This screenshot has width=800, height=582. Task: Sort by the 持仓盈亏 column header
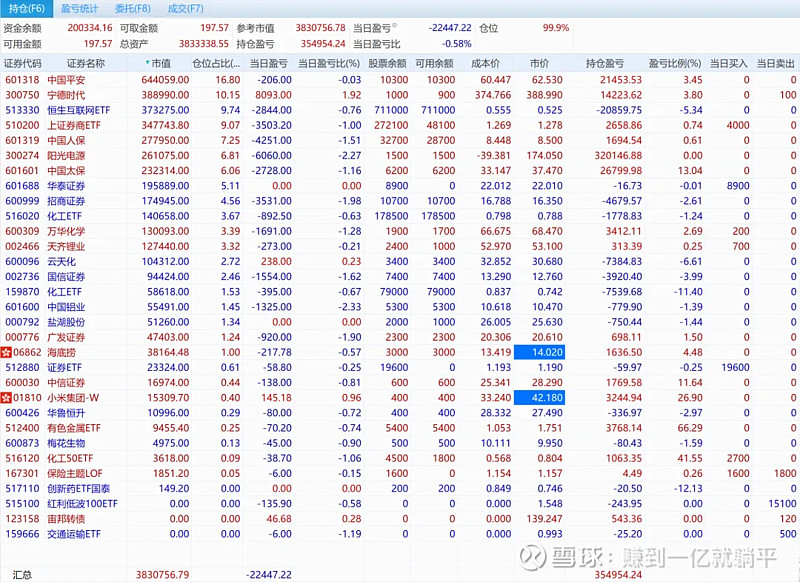pyautogui.click(x=605, y=64)
